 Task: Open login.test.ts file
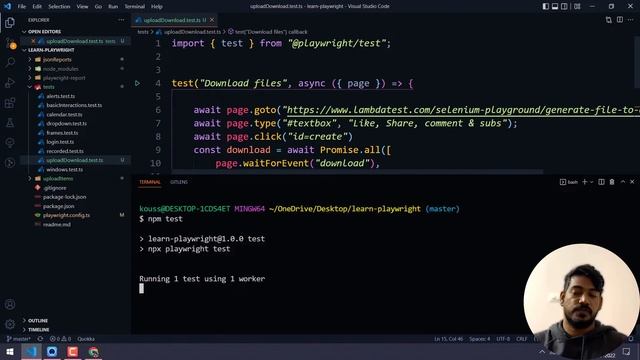coord(60,142)
